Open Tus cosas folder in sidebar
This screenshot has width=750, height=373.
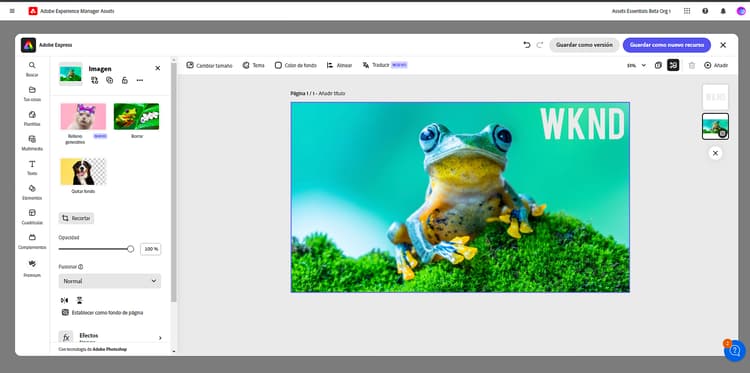[x=32, y=94]
